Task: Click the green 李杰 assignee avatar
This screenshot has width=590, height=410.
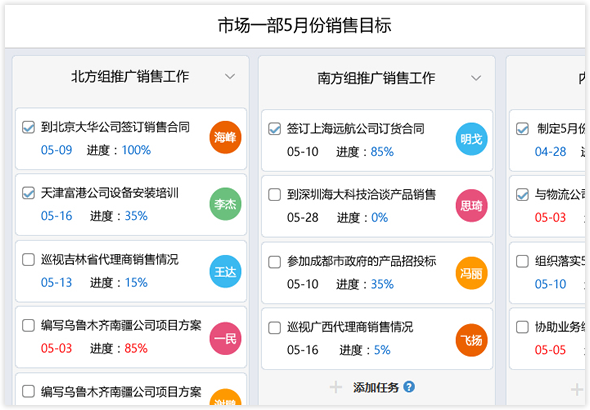Action: pyautogui.click(x=225, y=204)
